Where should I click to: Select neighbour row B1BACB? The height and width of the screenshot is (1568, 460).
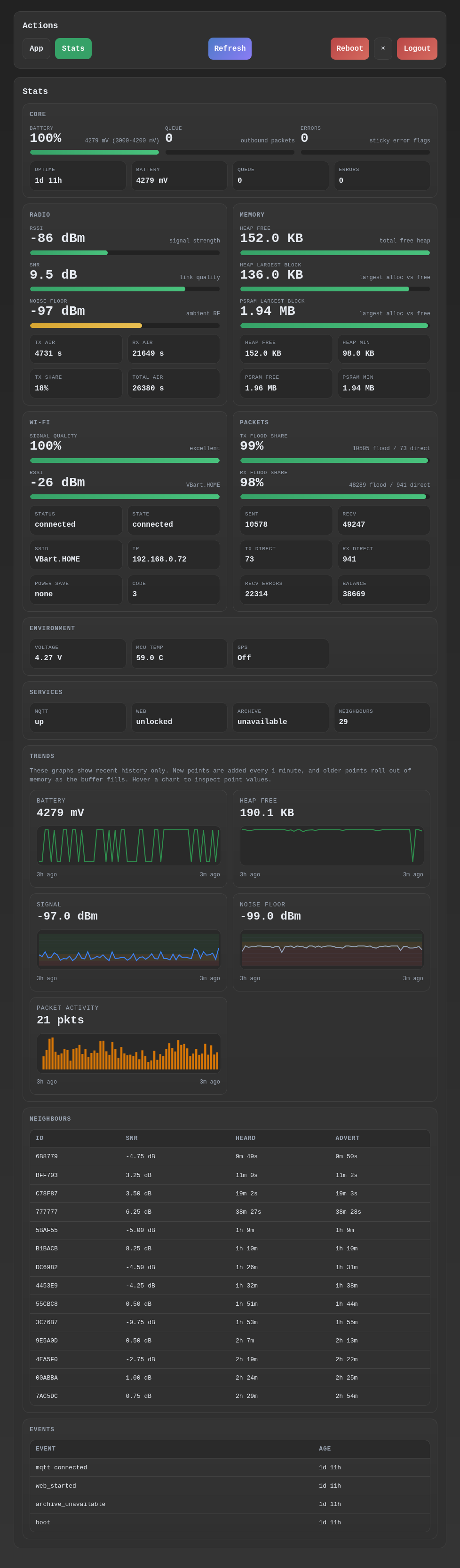tap(230, 1248)
